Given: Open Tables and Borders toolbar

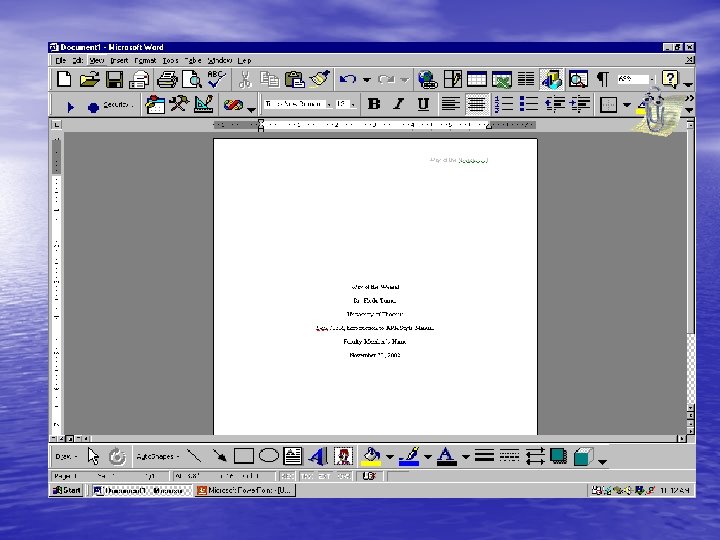Looking at the screenshot, I should (453, 79).
